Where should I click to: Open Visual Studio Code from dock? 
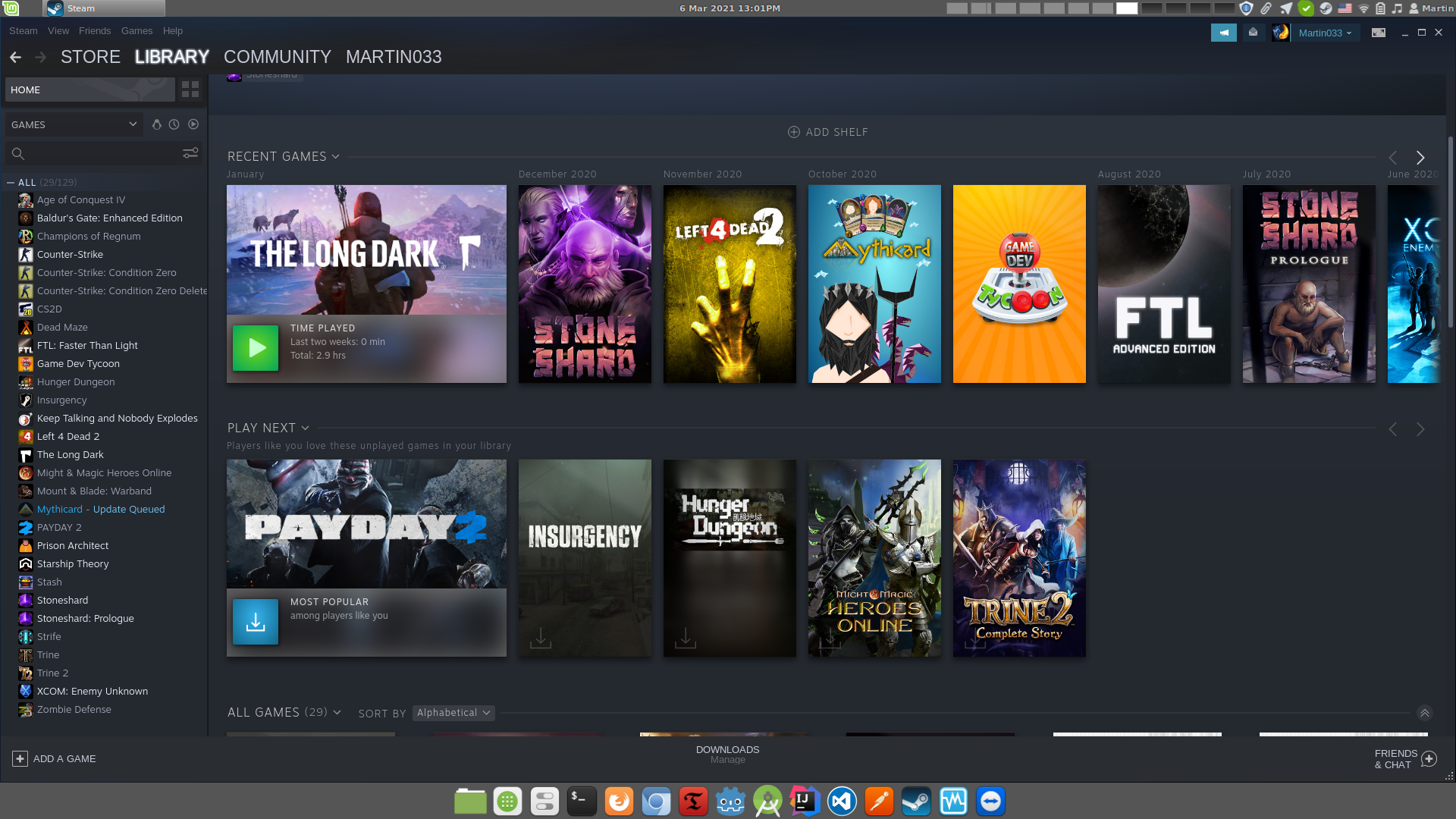(842, 801)
